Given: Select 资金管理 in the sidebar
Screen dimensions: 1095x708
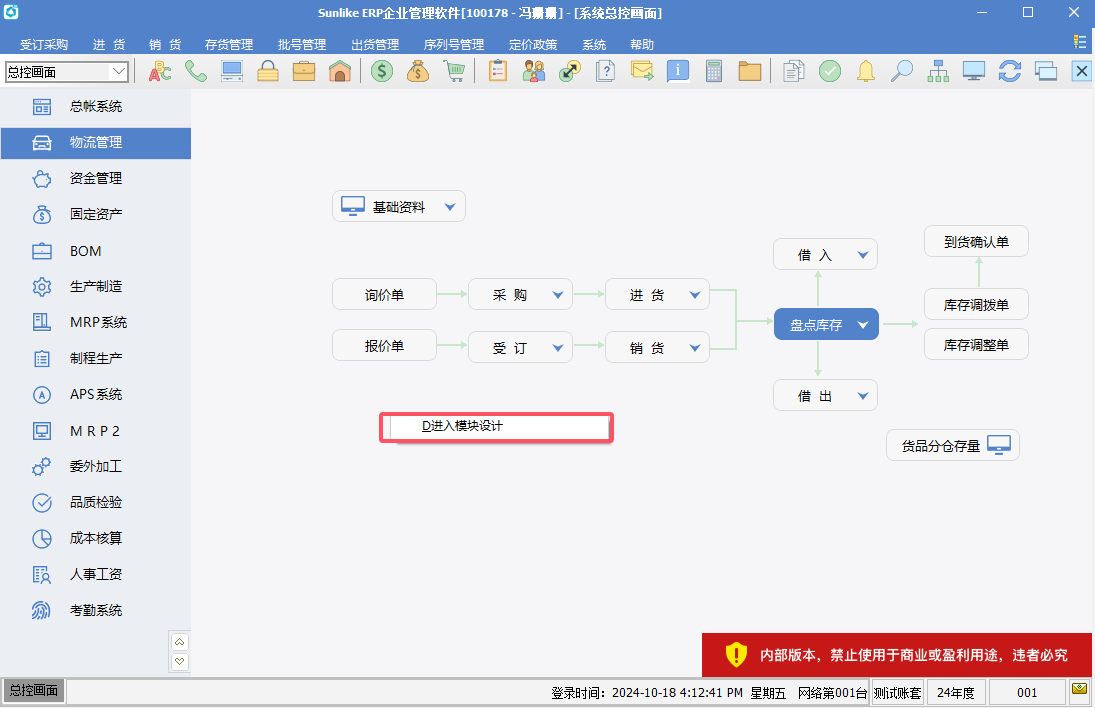Looking at the screenshot, I should (96, 178).
